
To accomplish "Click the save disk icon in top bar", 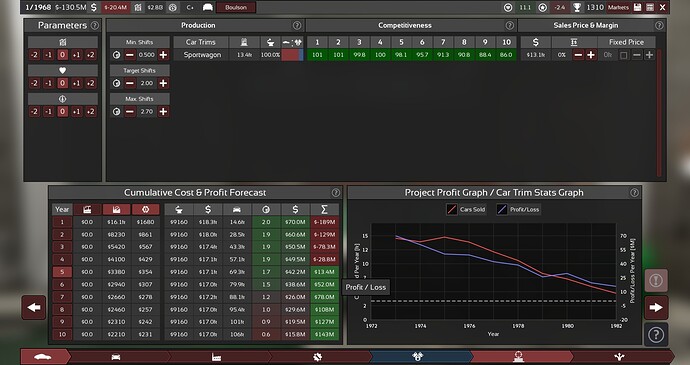I will (x=638, y=7).
